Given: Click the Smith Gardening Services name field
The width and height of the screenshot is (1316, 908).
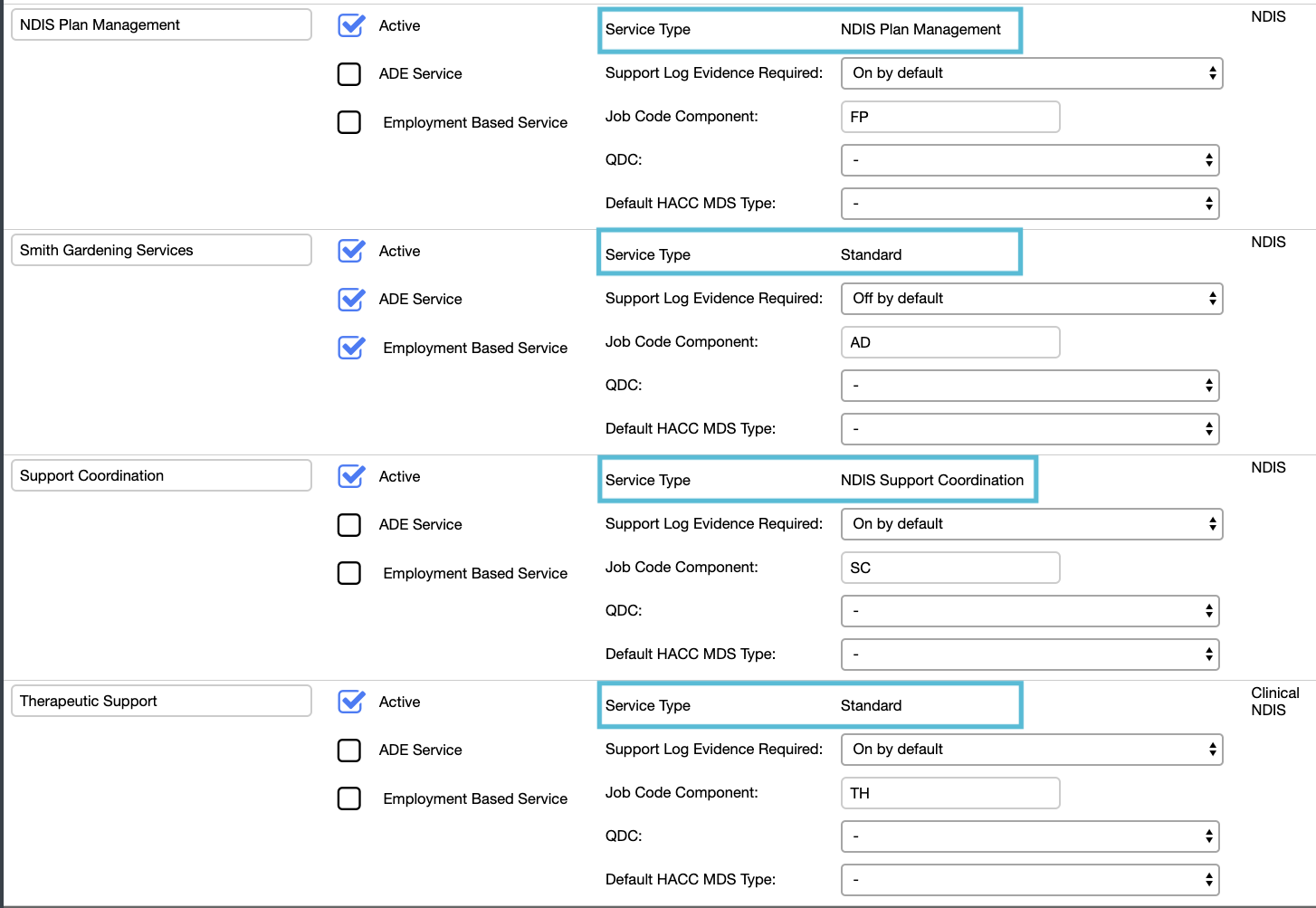Looking at the screenshot, I should (x=160, y=250).
